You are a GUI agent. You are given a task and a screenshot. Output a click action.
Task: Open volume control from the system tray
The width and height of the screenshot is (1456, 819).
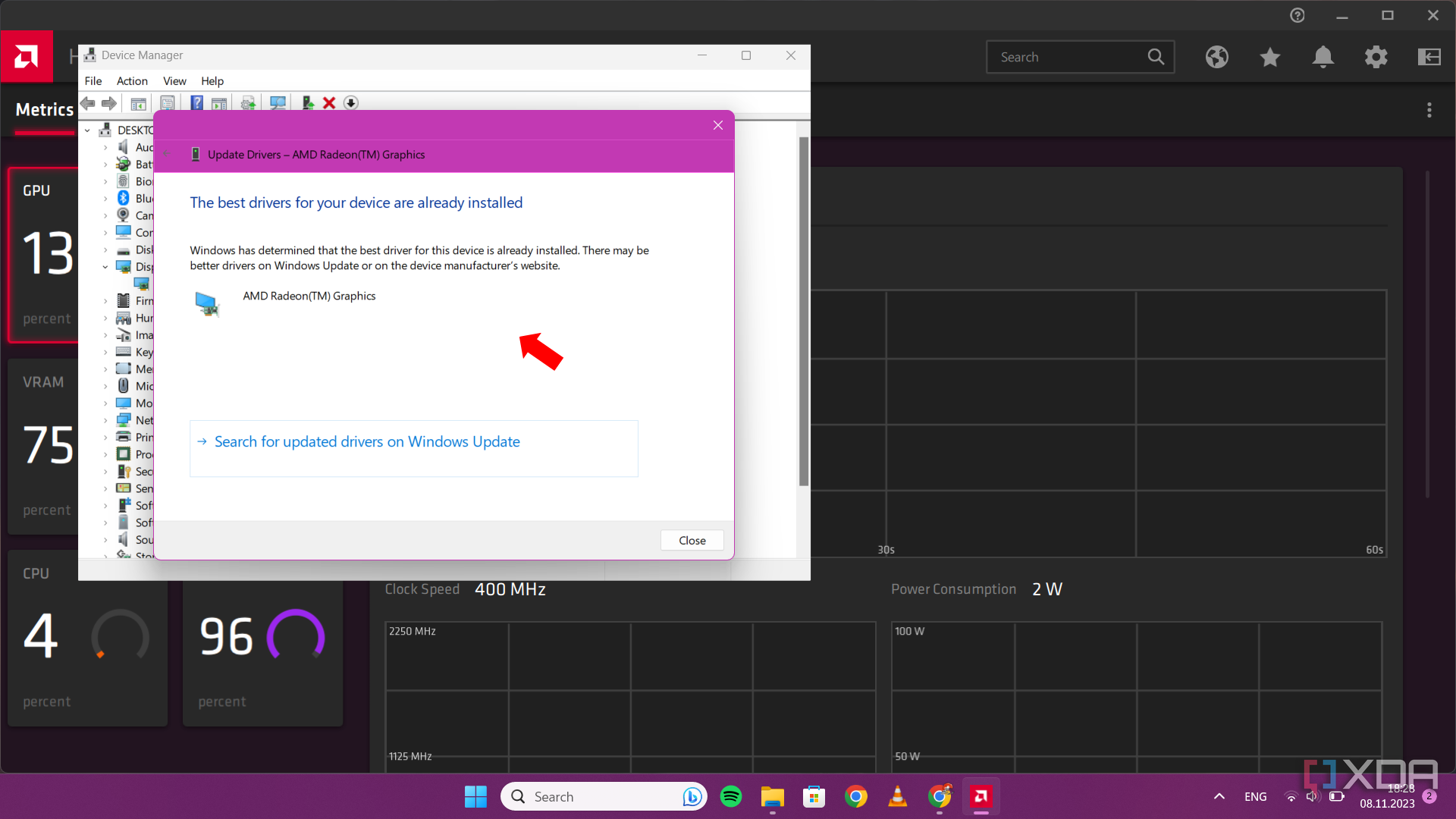[x=1313, y=796]
